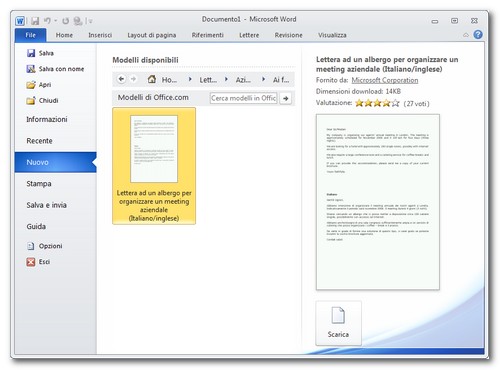Image resolution: width=500 pixels, height=370 pixels.
Task: Open the Informazioni section
Action: click(47, 119)
